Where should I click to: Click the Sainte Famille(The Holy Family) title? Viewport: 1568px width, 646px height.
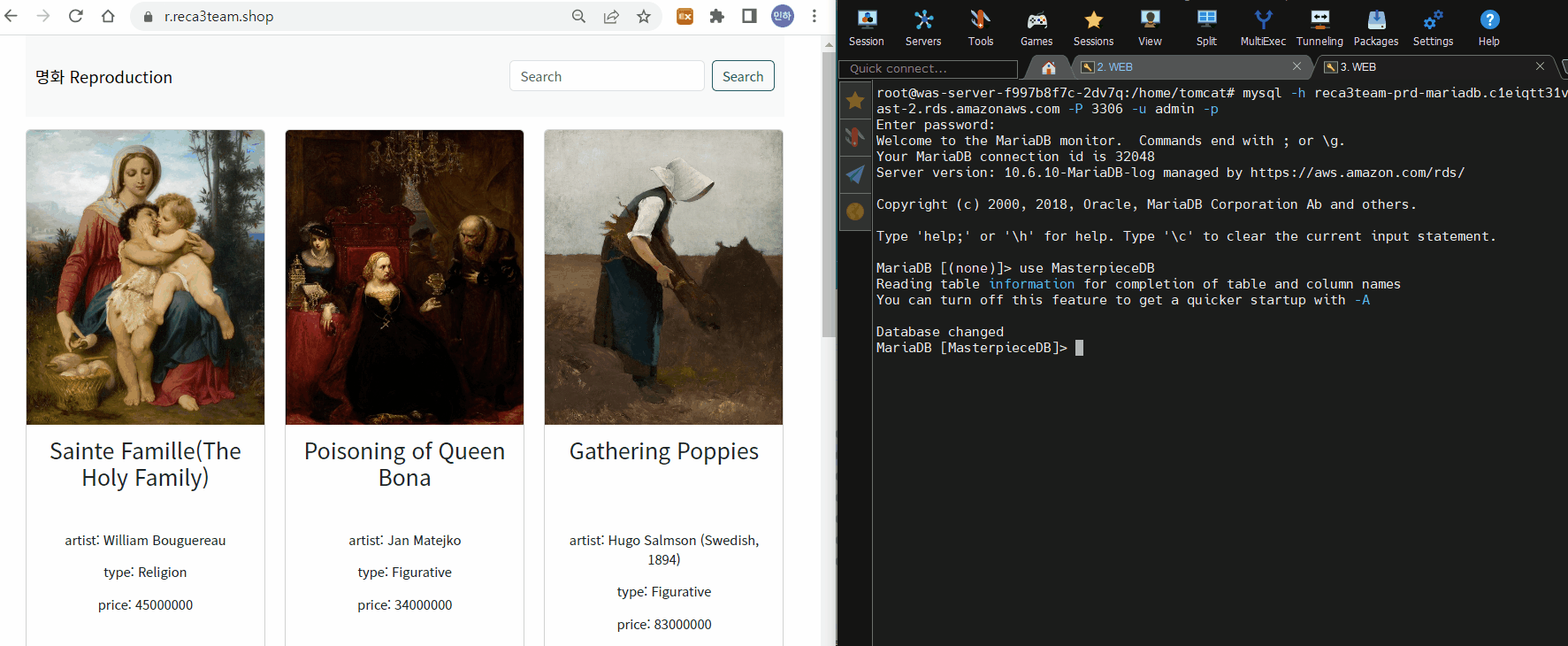click(145, 465)
